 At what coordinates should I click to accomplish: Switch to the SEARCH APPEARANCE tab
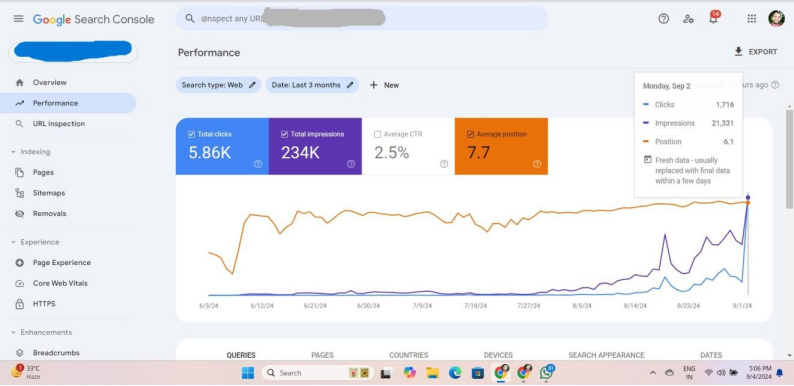pyautogui.click(x=607, y=355)
